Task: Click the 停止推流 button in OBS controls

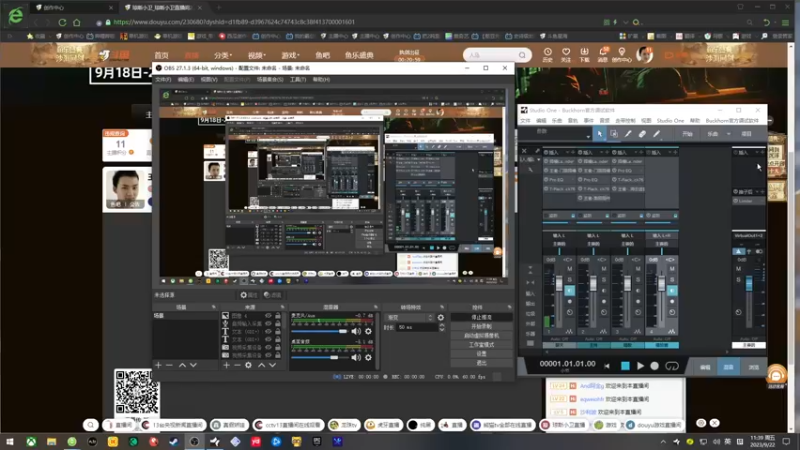Action: (481, 317)
